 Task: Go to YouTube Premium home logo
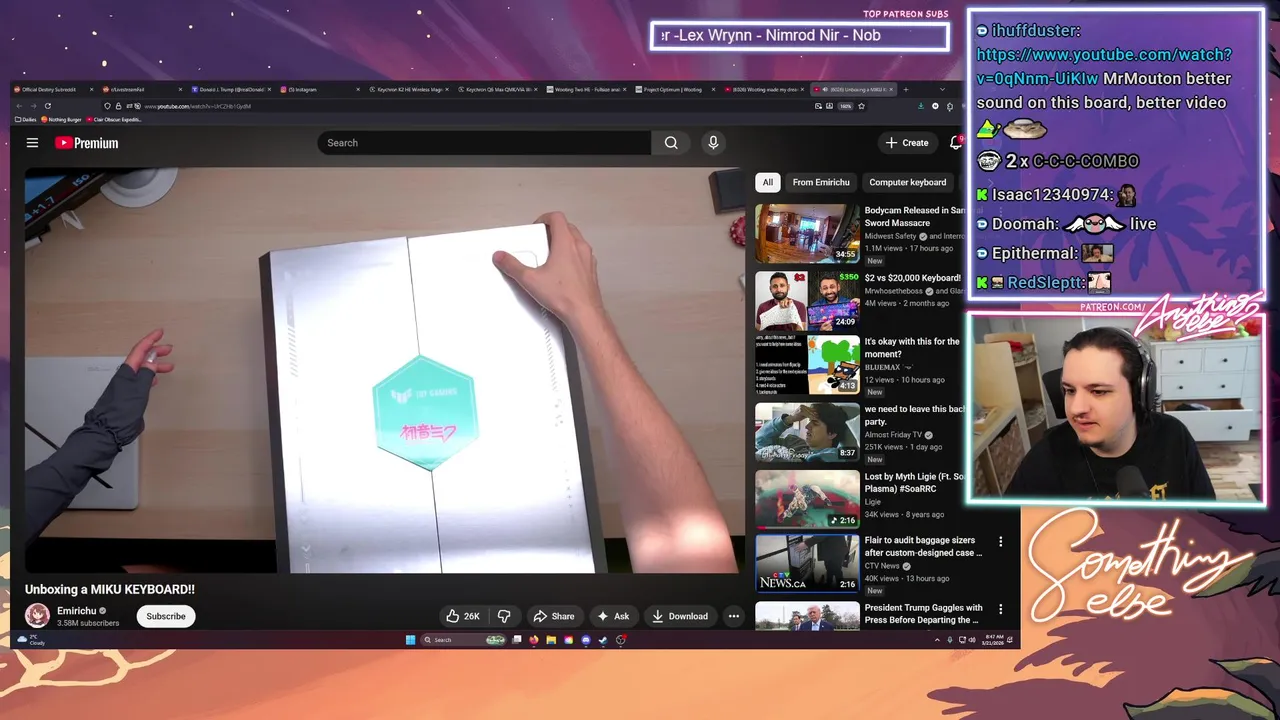87,143
